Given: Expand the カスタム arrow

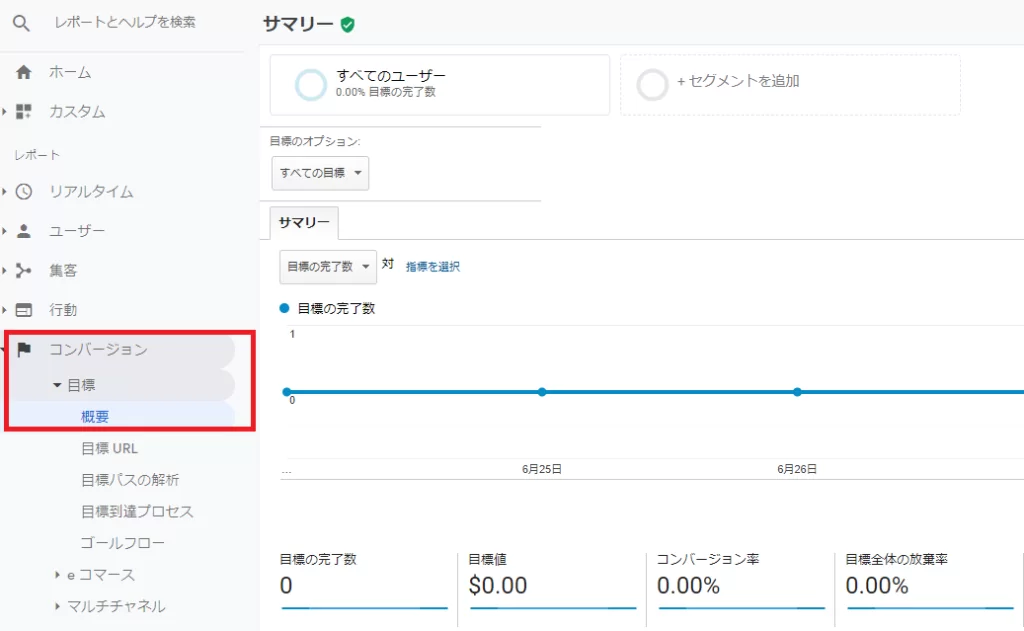Looking at the screenshot, I should click(4, 112).
